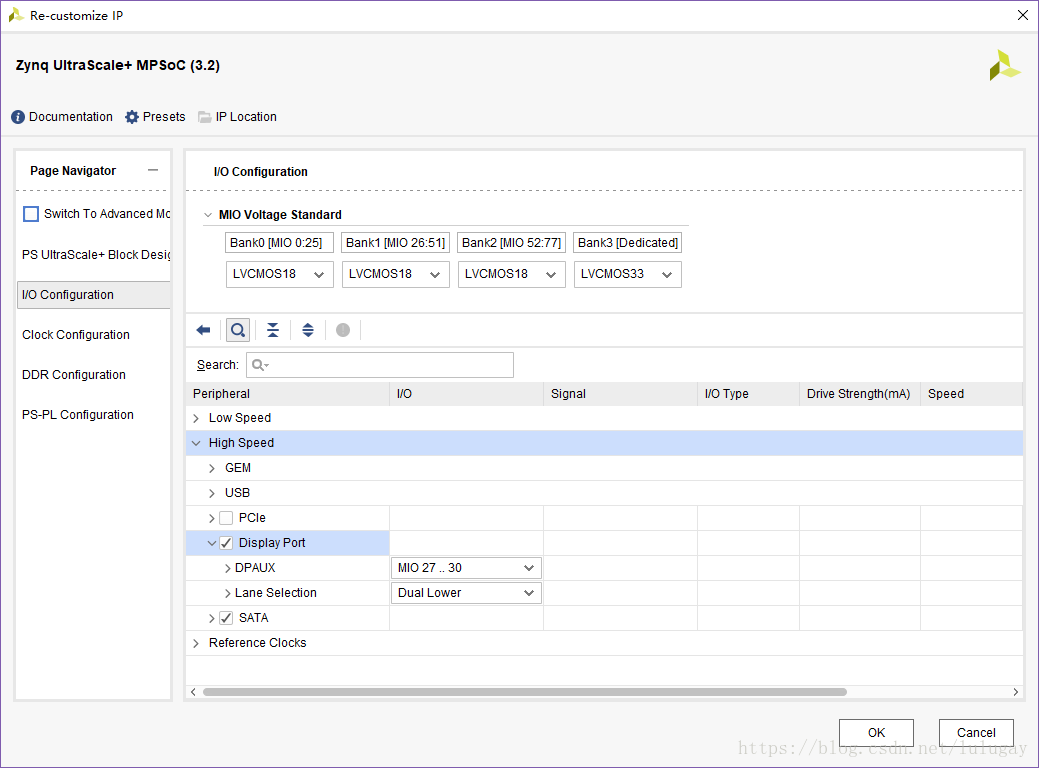
Task: Expand the Low Speed peripheral group
Action: coord(196,418)
